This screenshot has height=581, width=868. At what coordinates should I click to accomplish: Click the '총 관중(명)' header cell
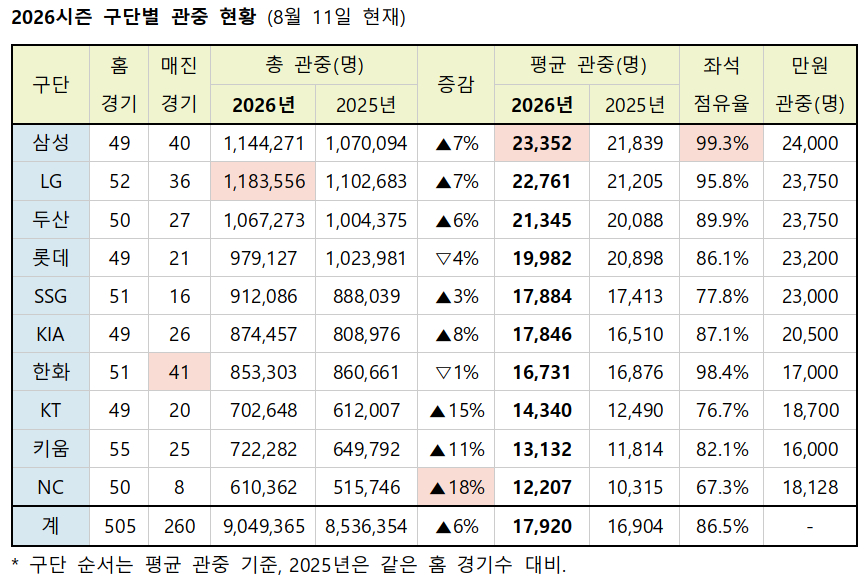tap(314, 65)
